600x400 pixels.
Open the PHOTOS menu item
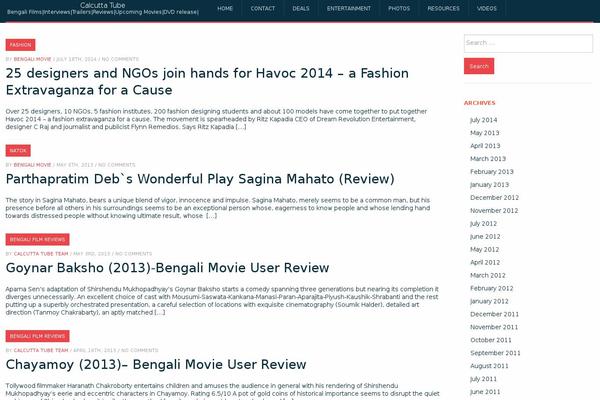(x=399, y=8)
